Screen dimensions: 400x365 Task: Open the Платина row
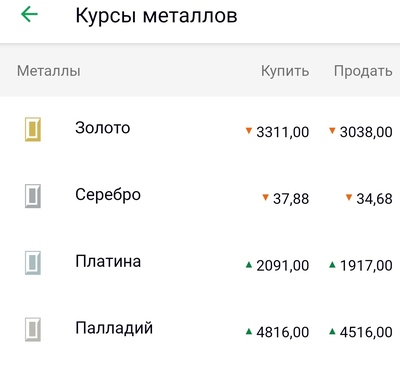(x=200, y=263)
